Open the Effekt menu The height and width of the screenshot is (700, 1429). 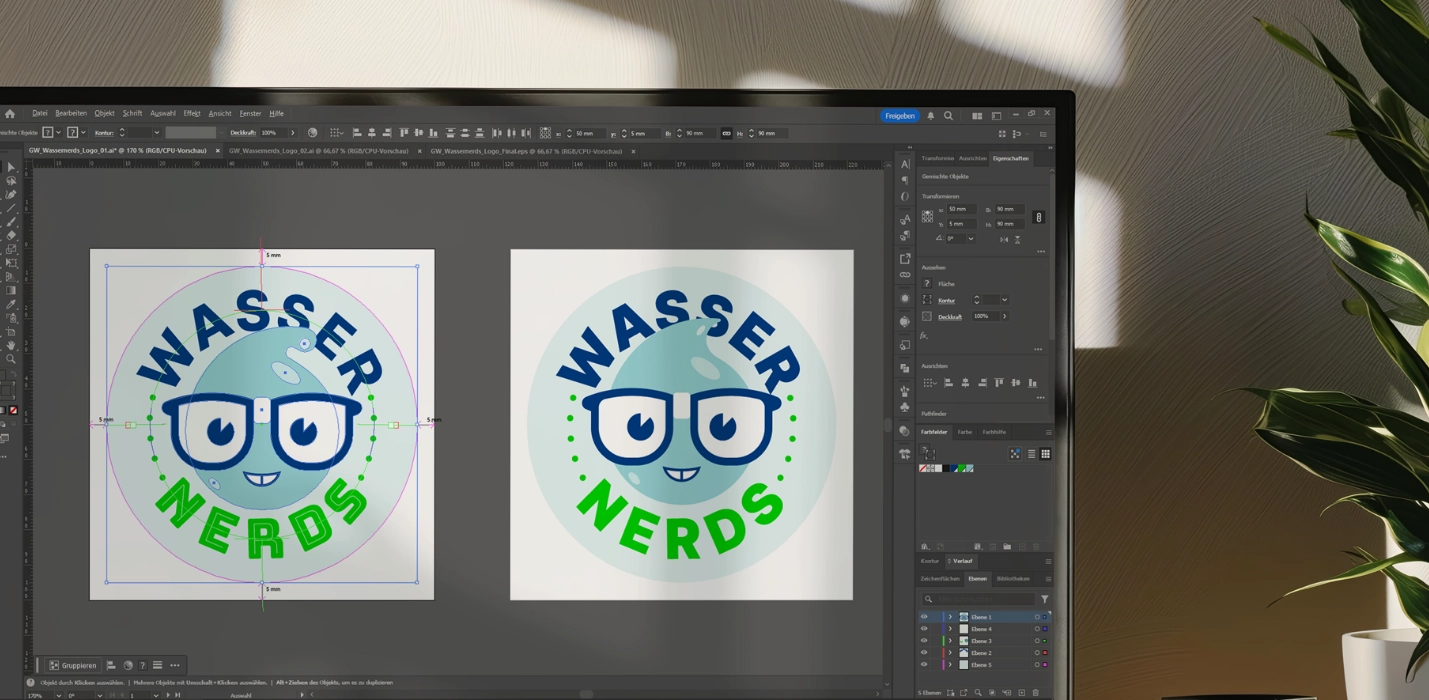pos(192,114)
